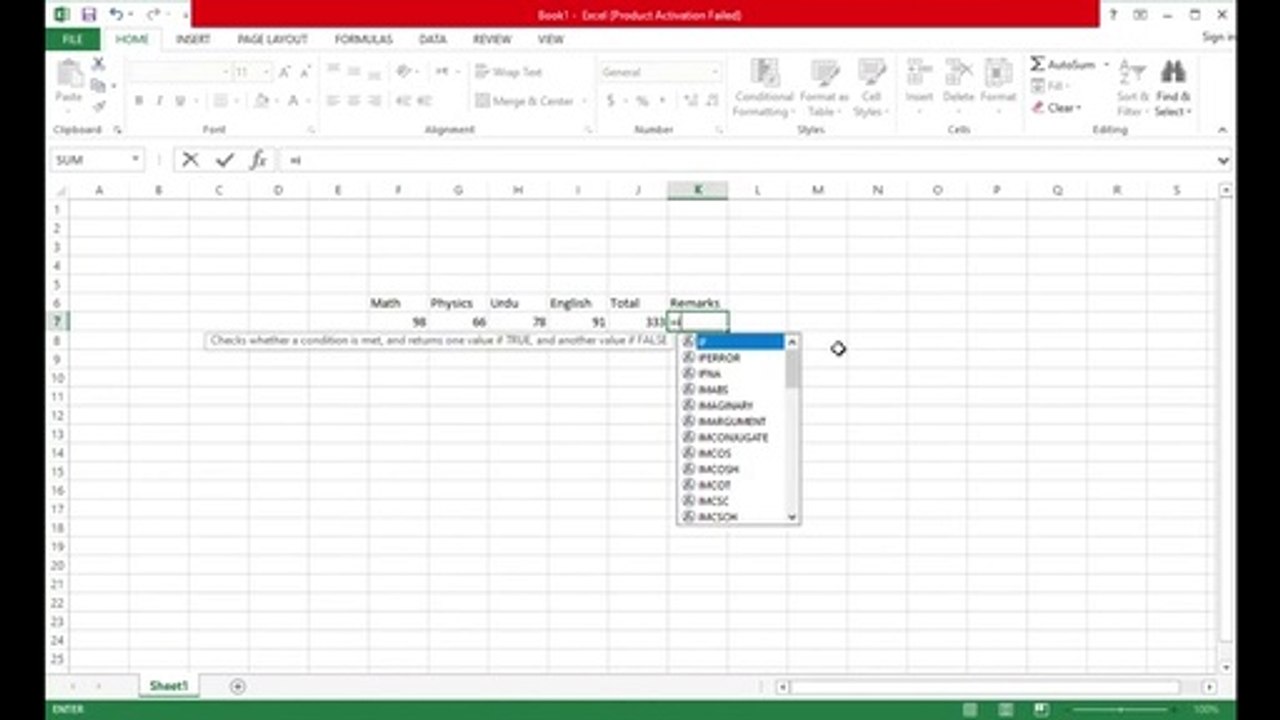
Task: Open Insert Function with the fx icon
Action: click(258, 160)
